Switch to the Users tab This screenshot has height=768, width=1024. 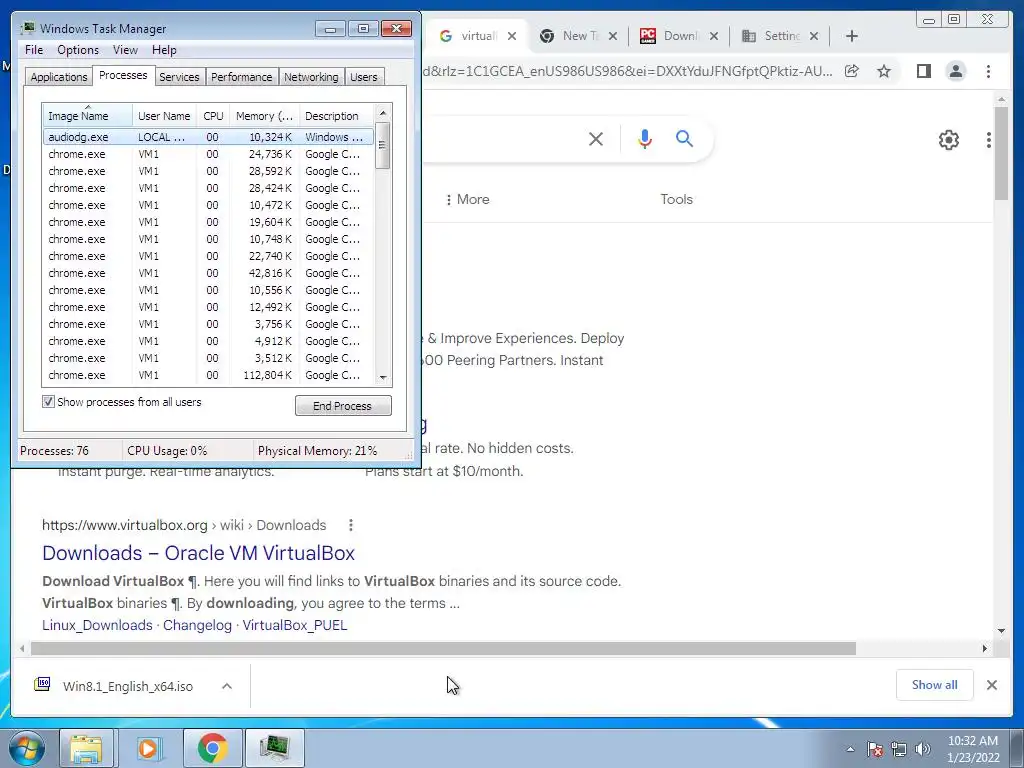pos(363,77)
